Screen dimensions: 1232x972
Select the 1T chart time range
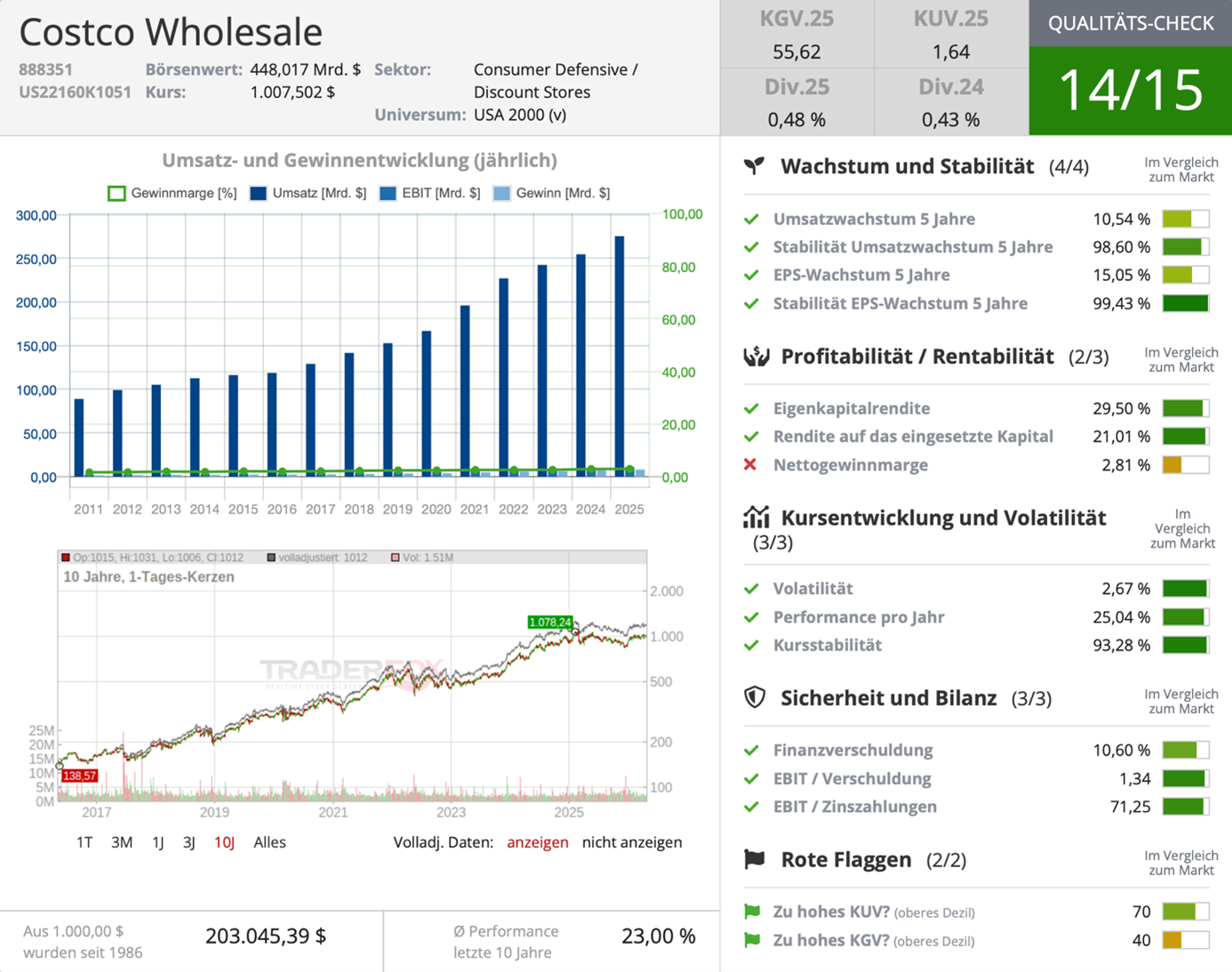tap(84, 842)
